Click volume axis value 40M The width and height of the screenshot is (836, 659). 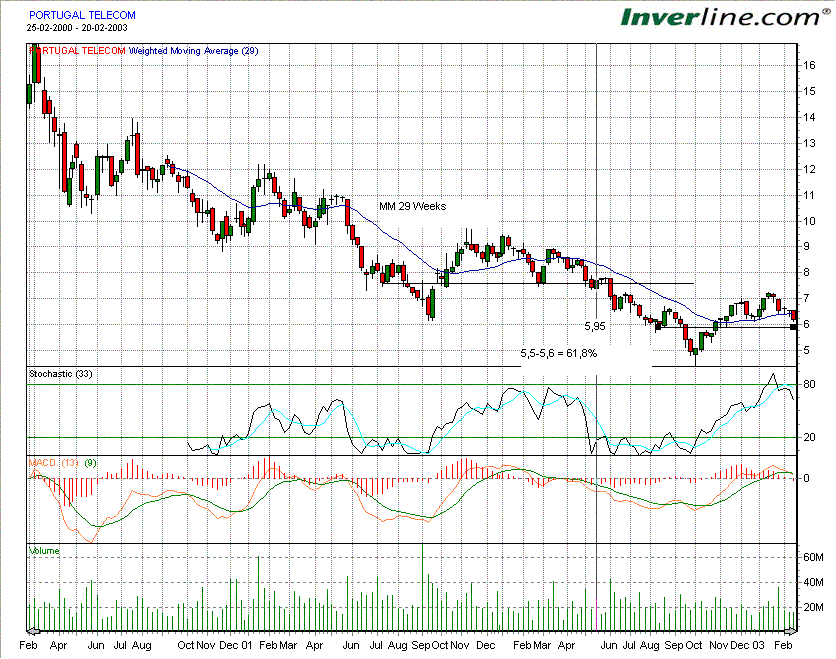tap(813, 582)
